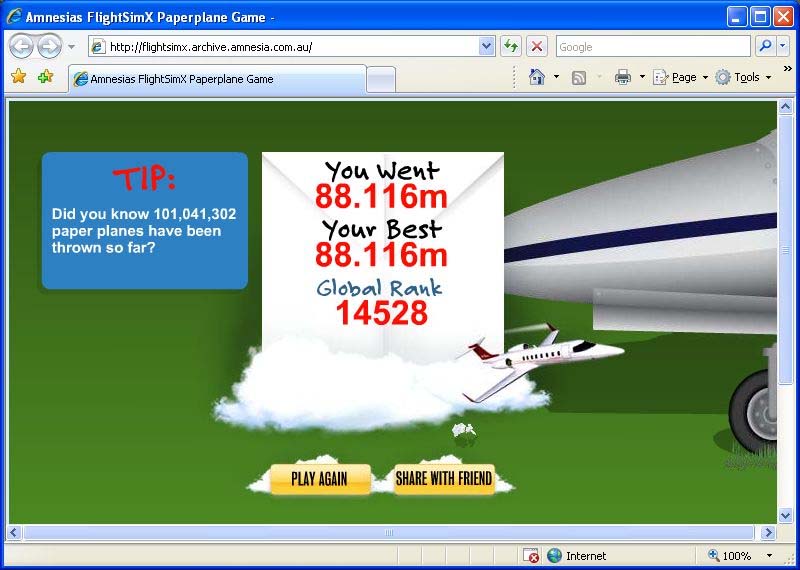800x570 pixels.
Task: Click the "Your Best" 88.116m distance value
Action: point(381,255)
